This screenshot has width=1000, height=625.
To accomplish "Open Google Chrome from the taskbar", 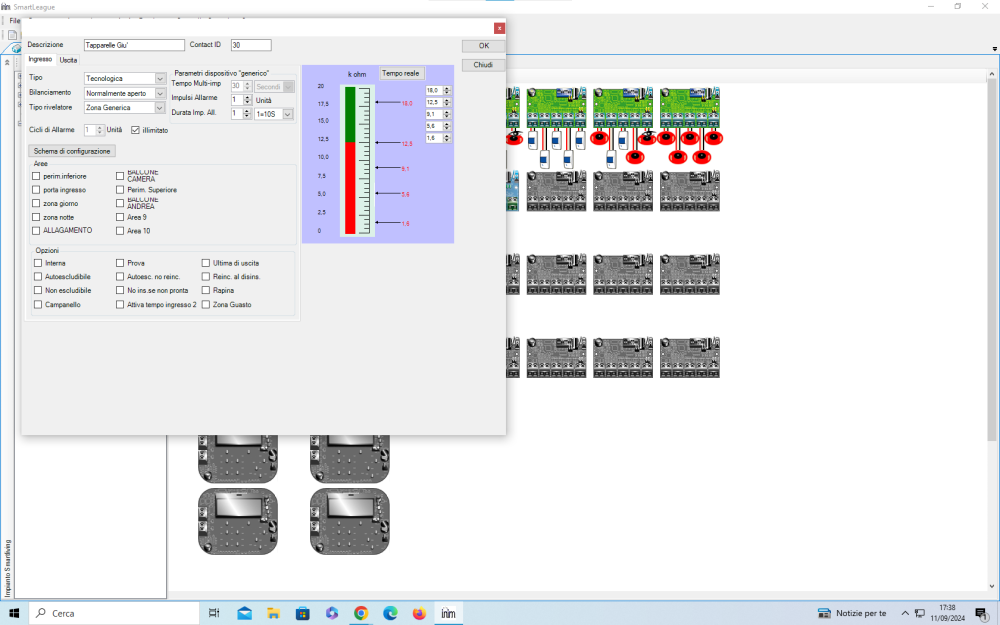I will (x=361, y=613).
